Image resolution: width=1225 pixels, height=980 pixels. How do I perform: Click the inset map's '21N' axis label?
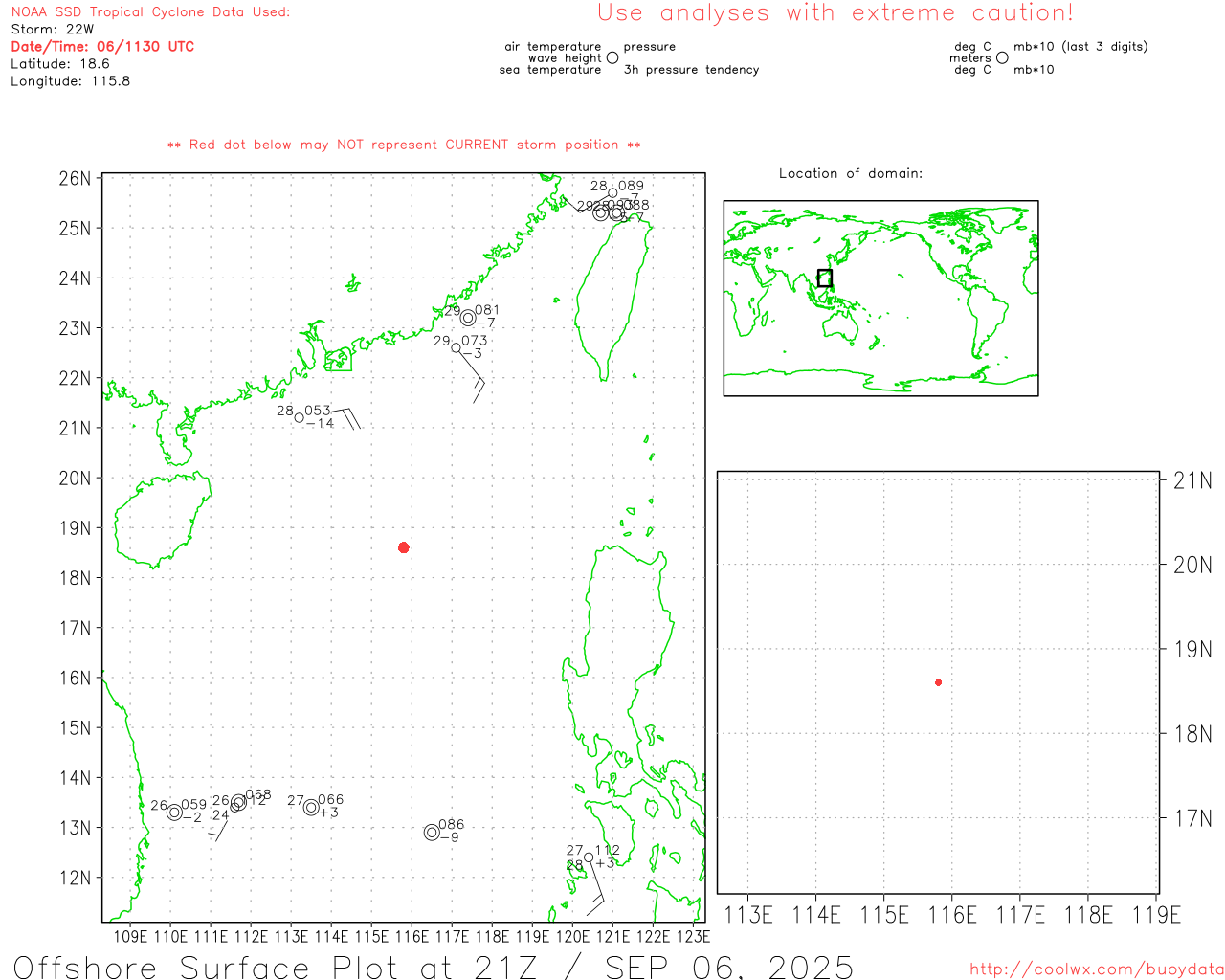click(x=1192, y=480)
